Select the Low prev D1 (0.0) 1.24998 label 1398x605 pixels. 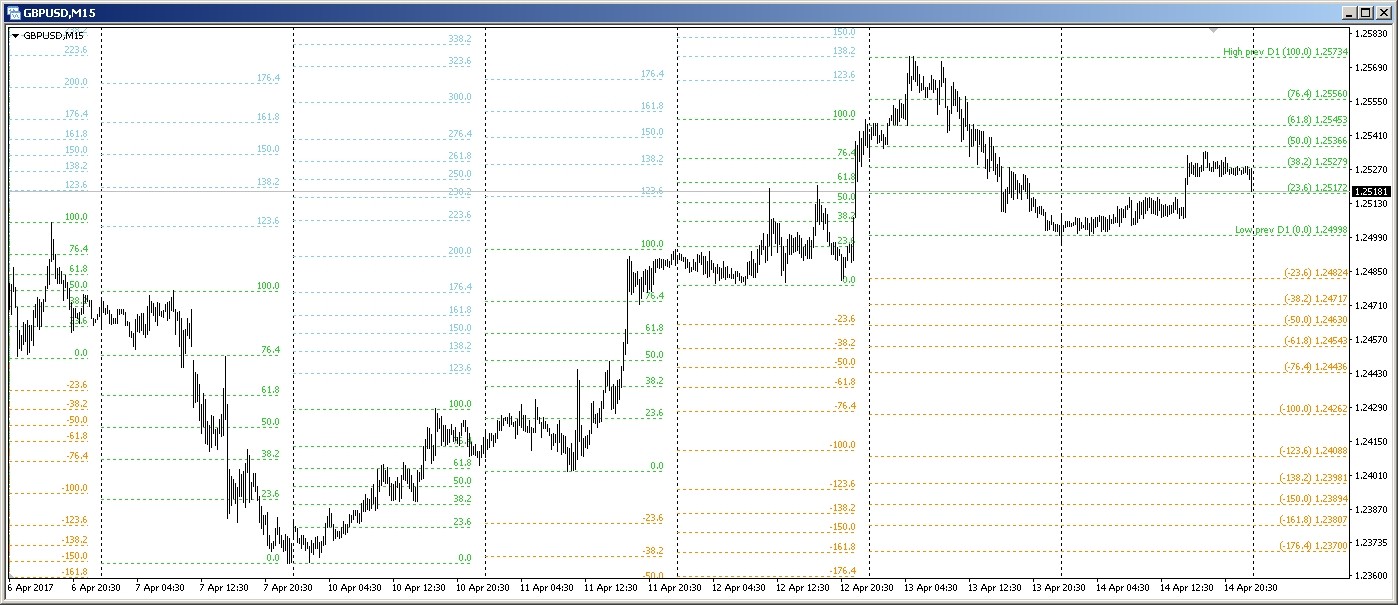pos(1291,230)
